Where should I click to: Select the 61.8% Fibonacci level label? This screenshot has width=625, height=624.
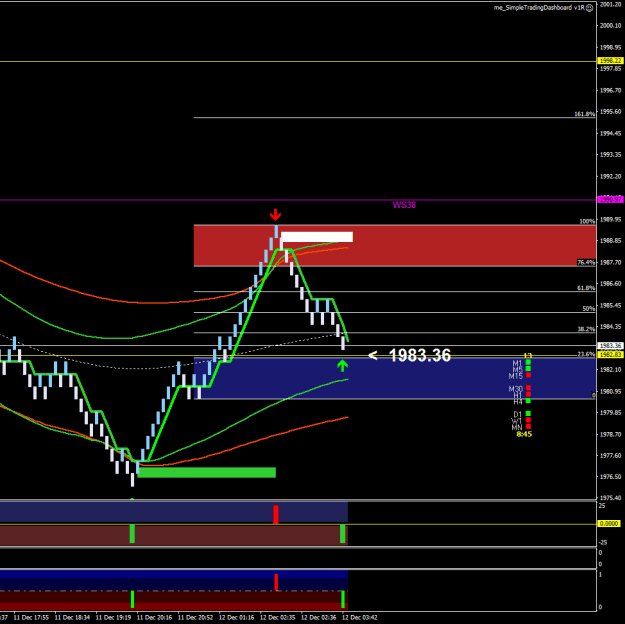point(586,288)
